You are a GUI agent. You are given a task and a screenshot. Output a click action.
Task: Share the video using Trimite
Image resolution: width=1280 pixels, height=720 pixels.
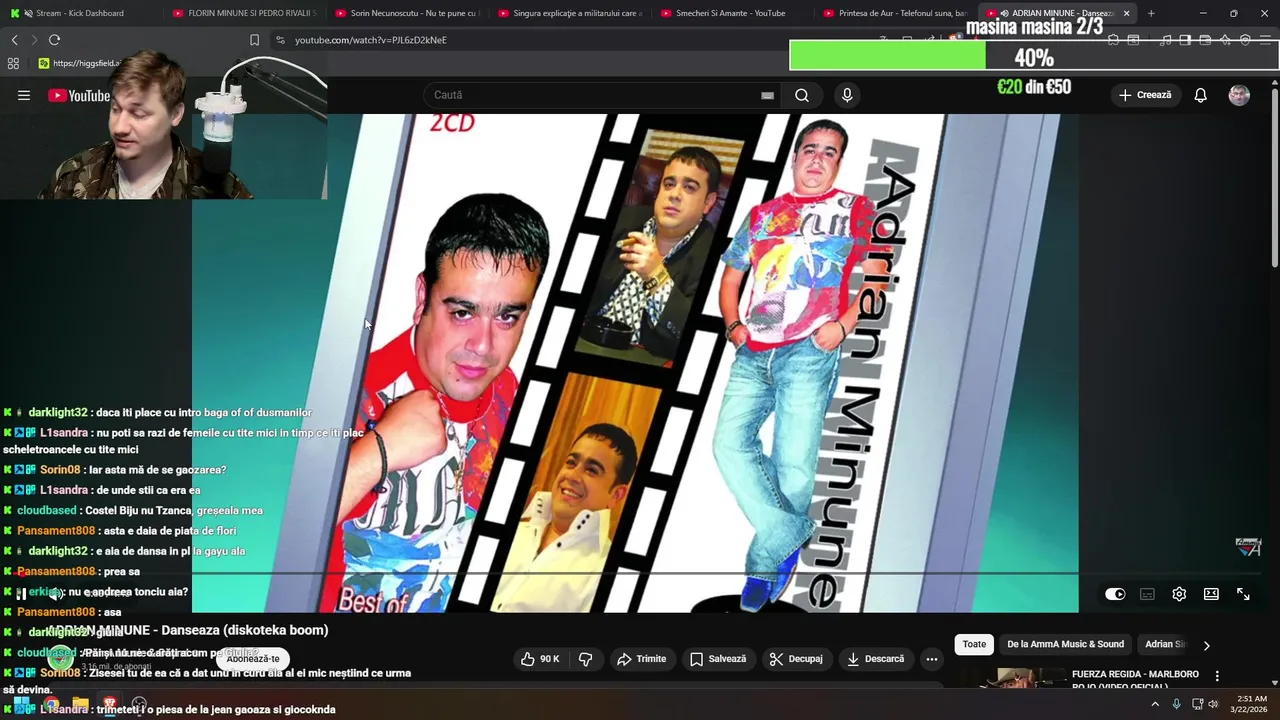[641, 659]
